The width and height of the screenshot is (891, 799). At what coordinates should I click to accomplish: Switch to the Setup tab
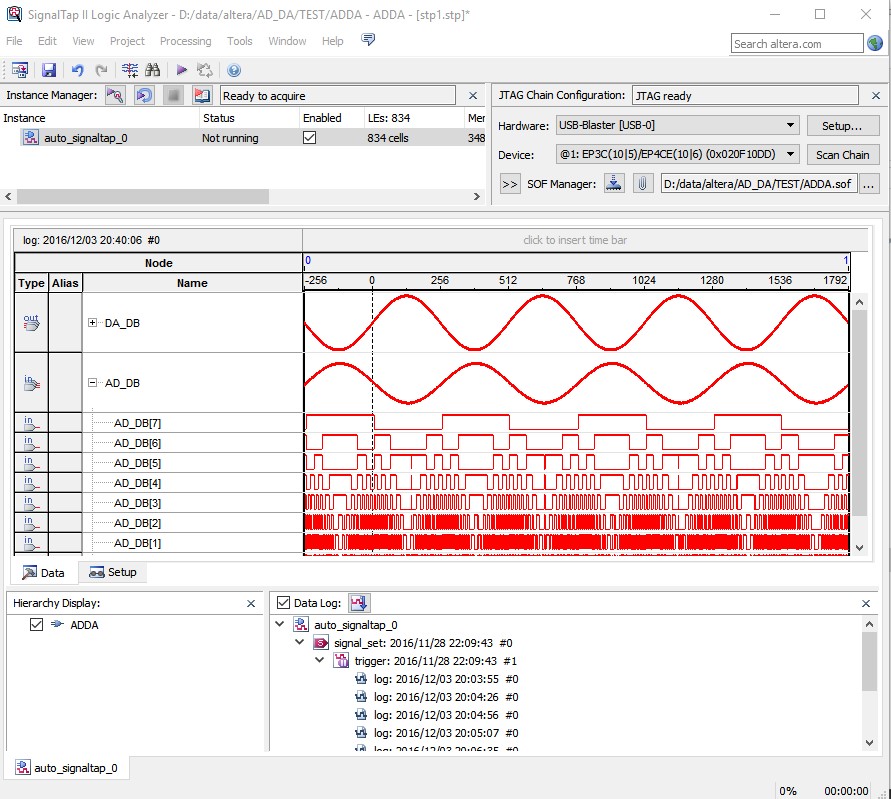tap(113, 573)
